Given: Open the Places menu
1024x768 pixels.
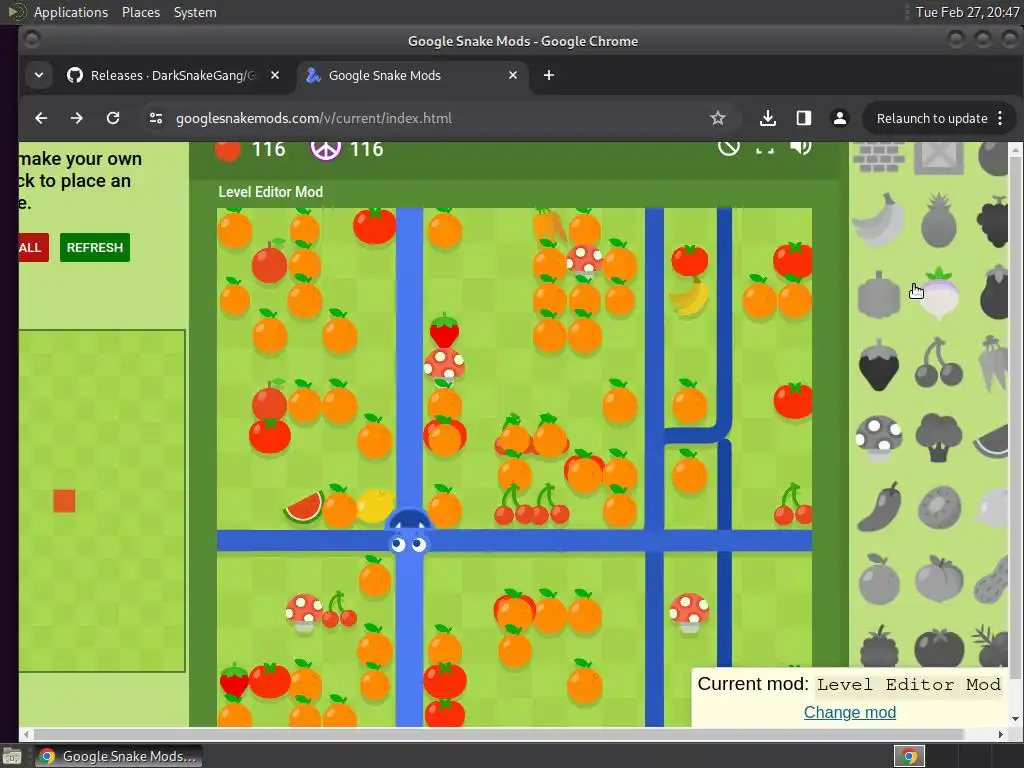Looking at the screenshot, I should pos(141,12).
